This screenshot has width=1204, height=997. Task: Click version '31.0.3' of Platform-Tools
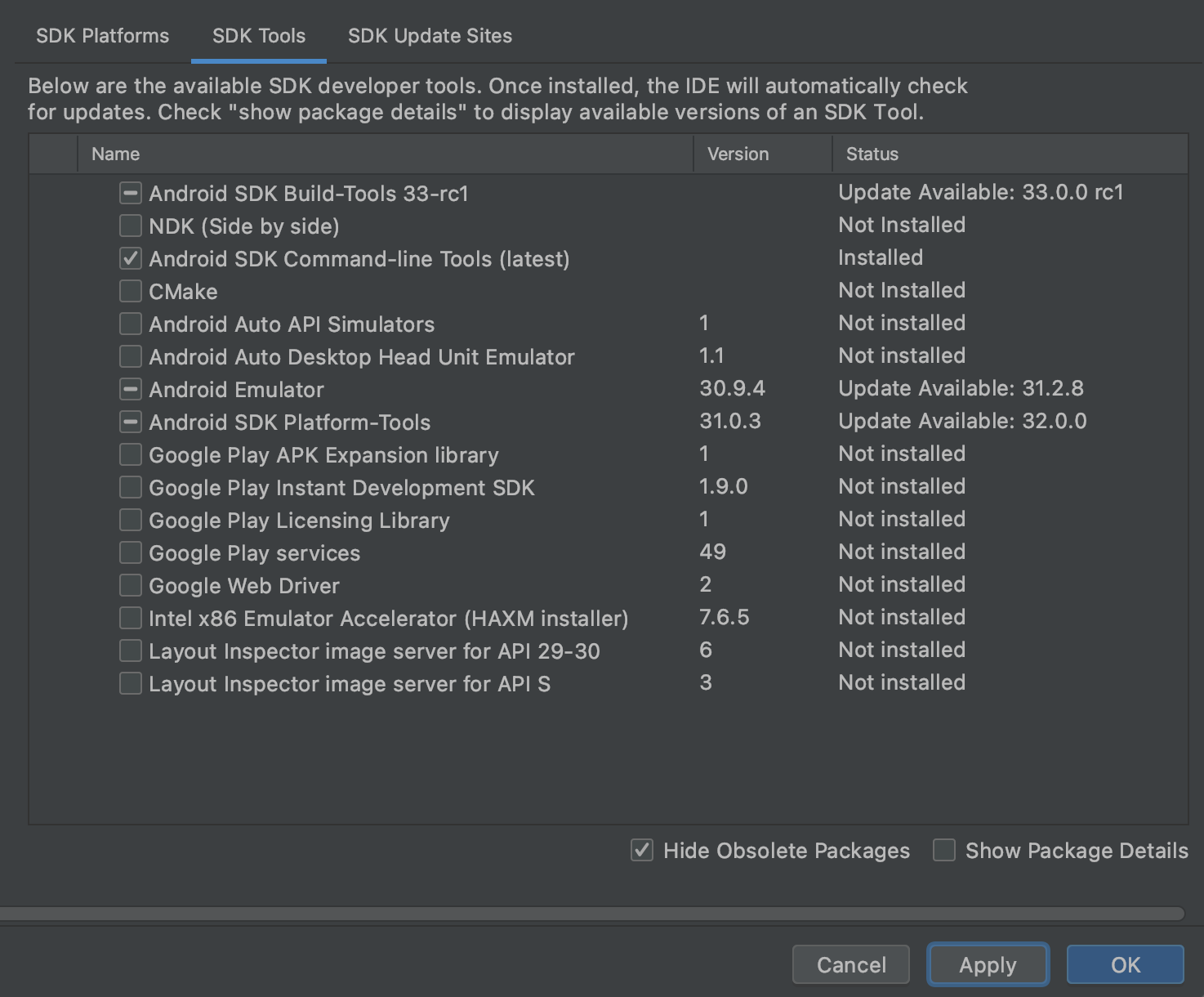pos(730,422)
